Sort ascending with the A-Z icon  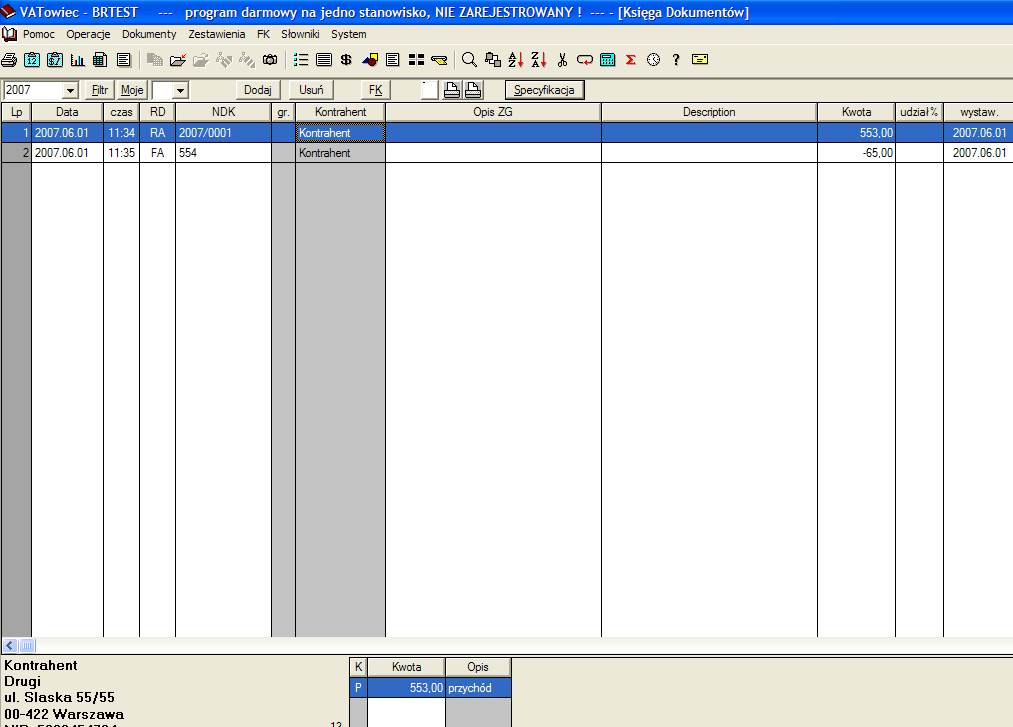click(x=515, y=60)
